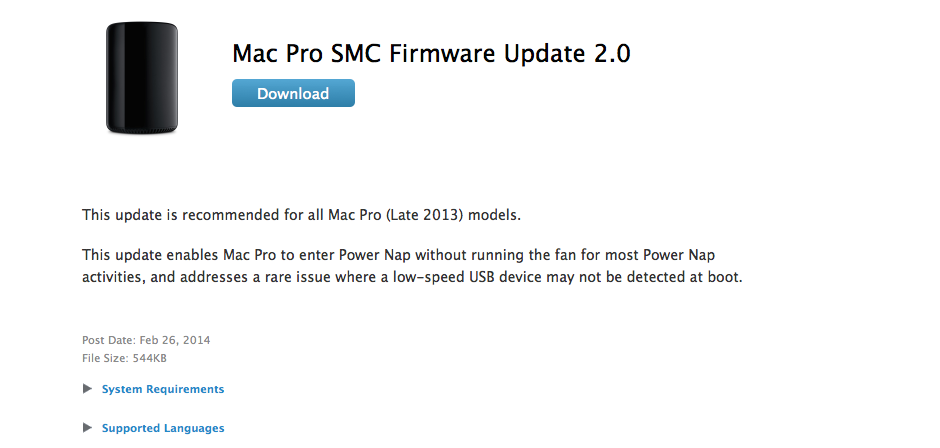The height and width of the screenshot is (448, 940).
Task: Expand the System Requirements disclosure triangle
Action: tap(88, 389)
